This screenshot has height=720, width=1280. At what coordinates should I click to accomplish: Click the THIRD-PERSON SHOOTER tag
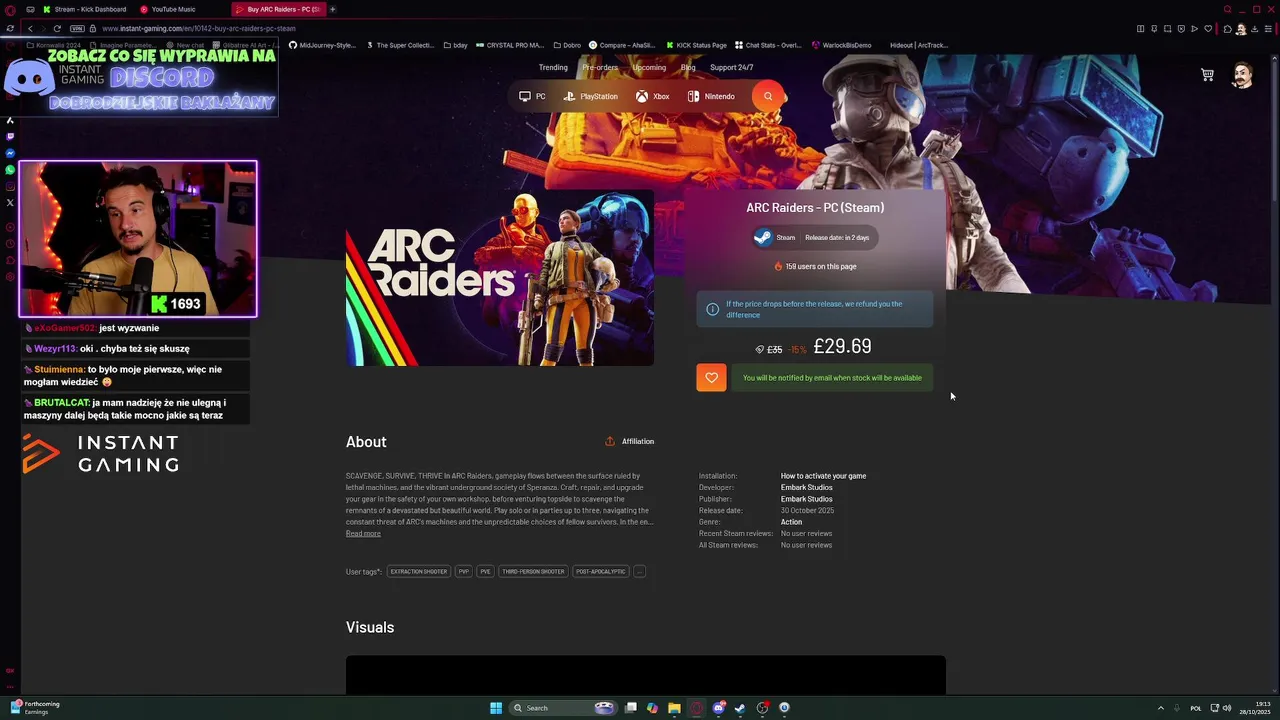pos(533,571)
